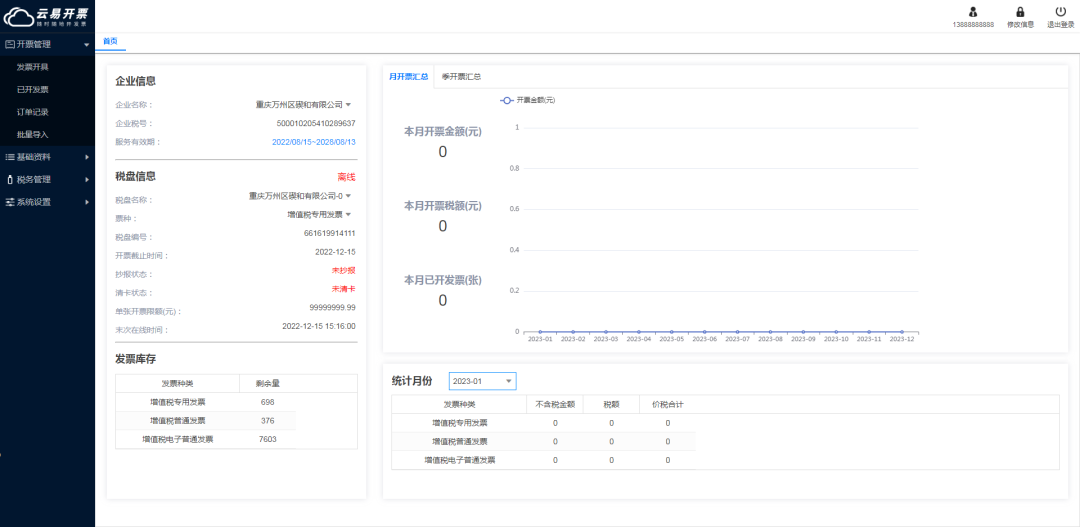Click the 开票管理 sidebar icon

point(10,44)
